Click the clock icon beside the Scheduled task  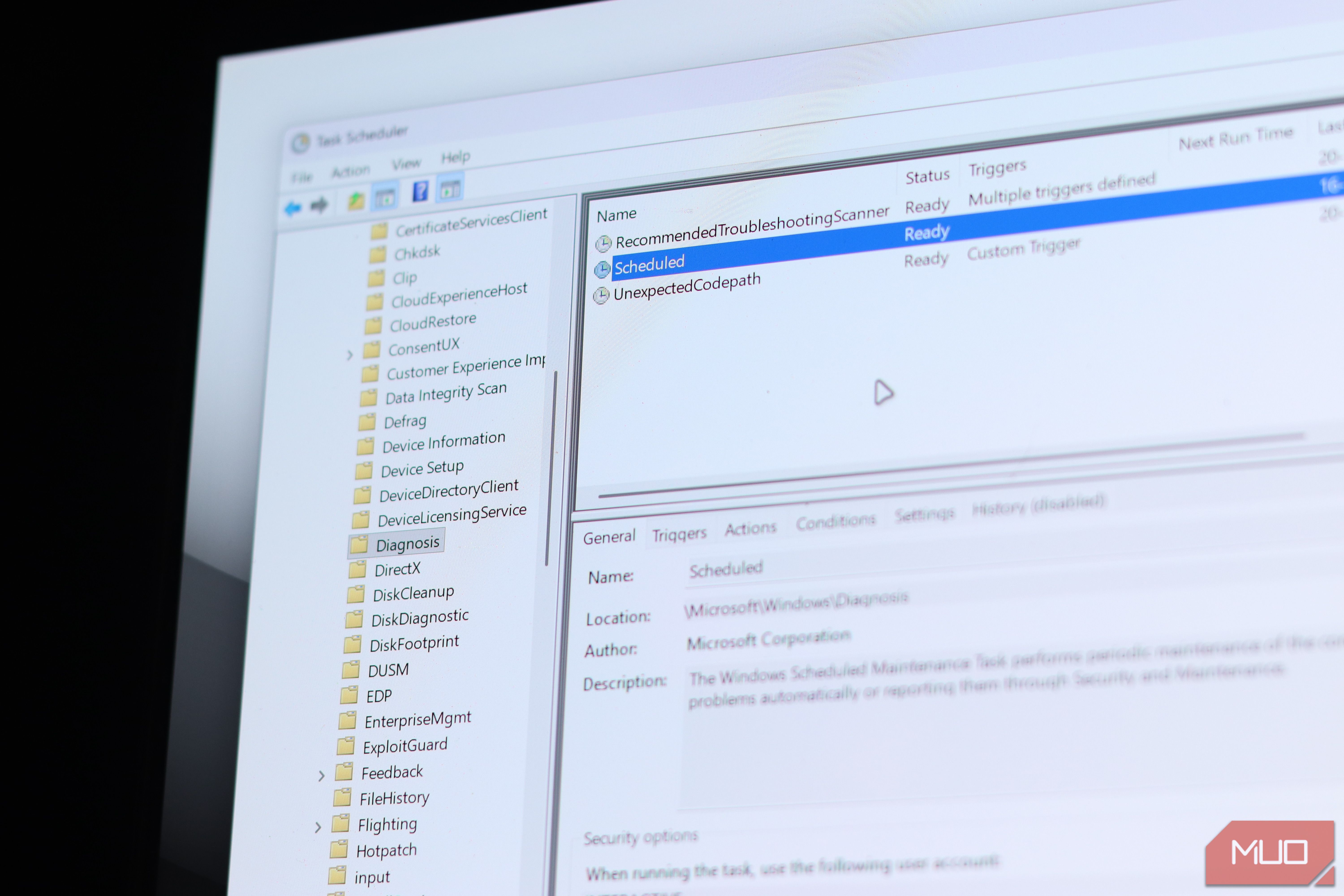pyautogui.click(x=602, y=269)
